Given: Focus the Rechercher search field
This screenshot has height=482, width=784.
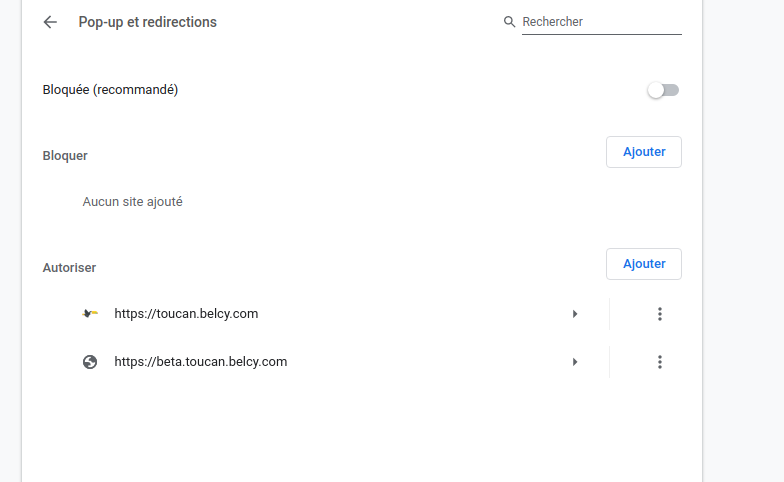Looking at the screenshot, I should [600, 22].
